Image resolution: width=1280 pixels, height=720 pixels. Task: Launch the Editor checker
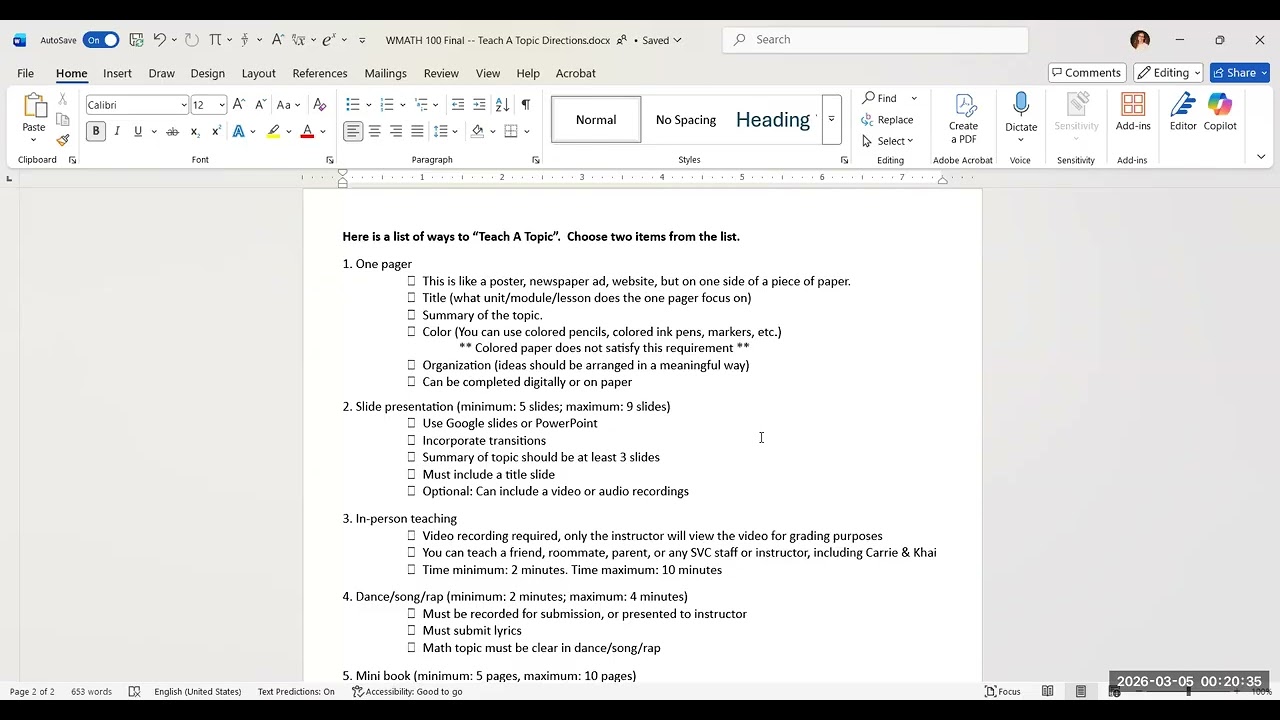click(x=1183, y=112)
